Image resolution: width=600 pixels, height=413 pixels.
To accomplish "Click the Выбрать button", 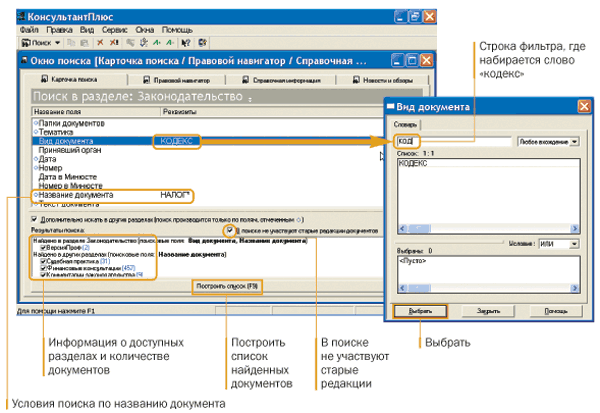I will point(420,311).
